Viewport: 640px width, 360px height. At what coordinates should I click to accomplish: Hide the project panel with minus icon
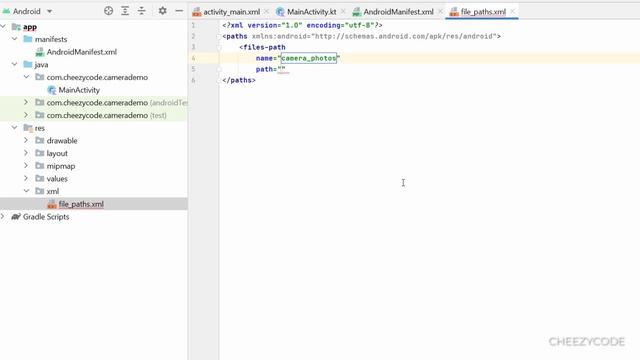point(179,11)
